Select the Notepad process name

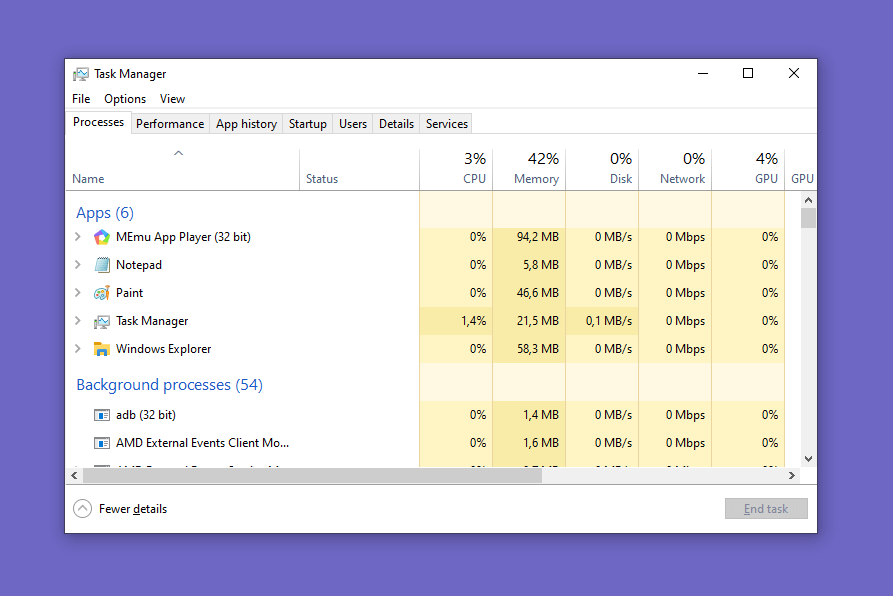point(139,265)
